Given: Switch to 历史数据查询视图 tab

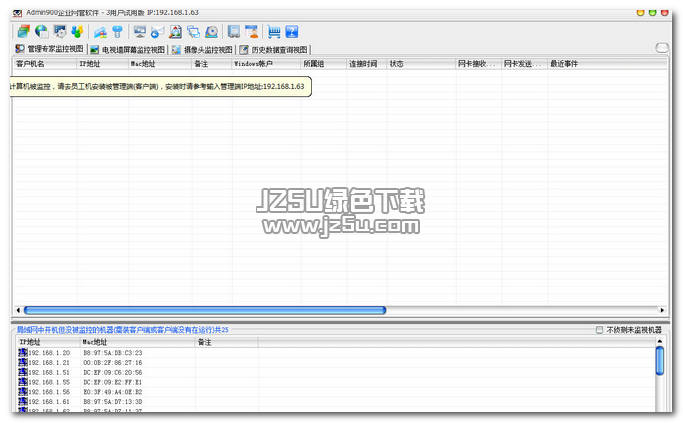Looking at the screenshot, I should (274, 50).
